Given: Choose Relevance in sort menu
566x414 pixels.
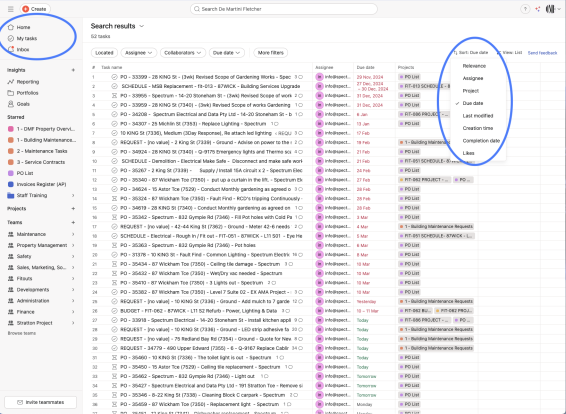Looking at the screenshot, I should [474, 66].
